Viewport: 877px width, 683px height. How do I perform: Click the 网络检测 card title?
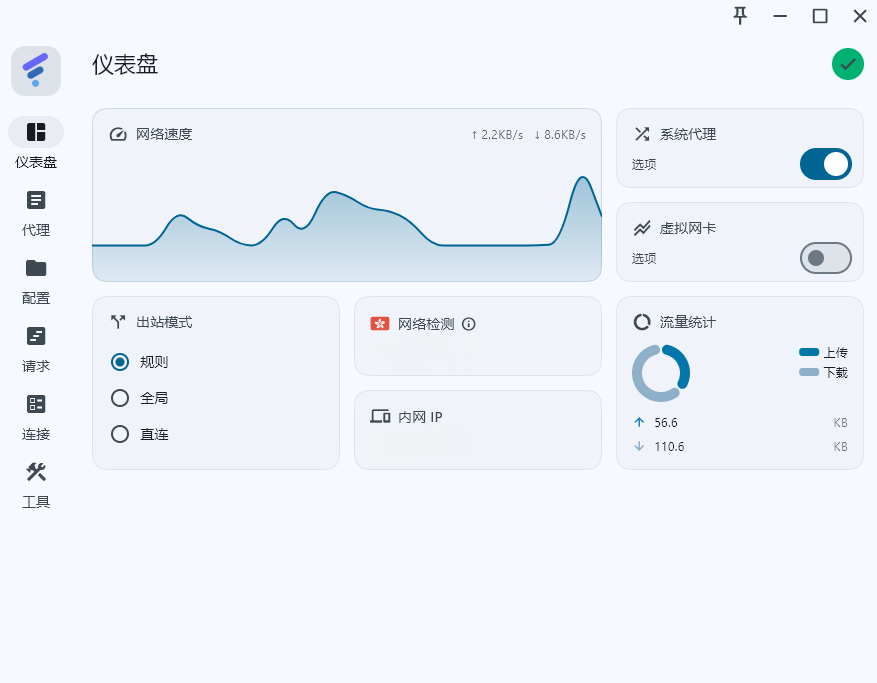426,324
